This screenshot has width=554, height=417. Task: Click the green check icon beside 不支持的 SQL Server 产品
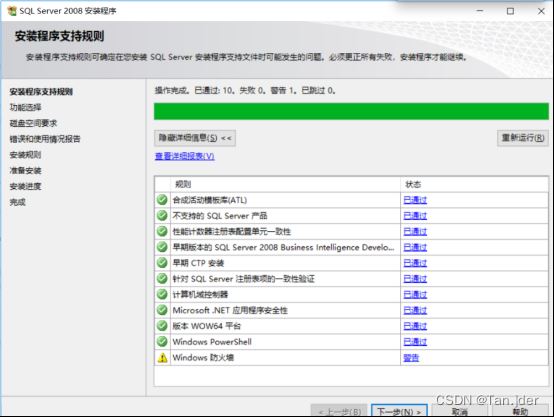[162, 216]
